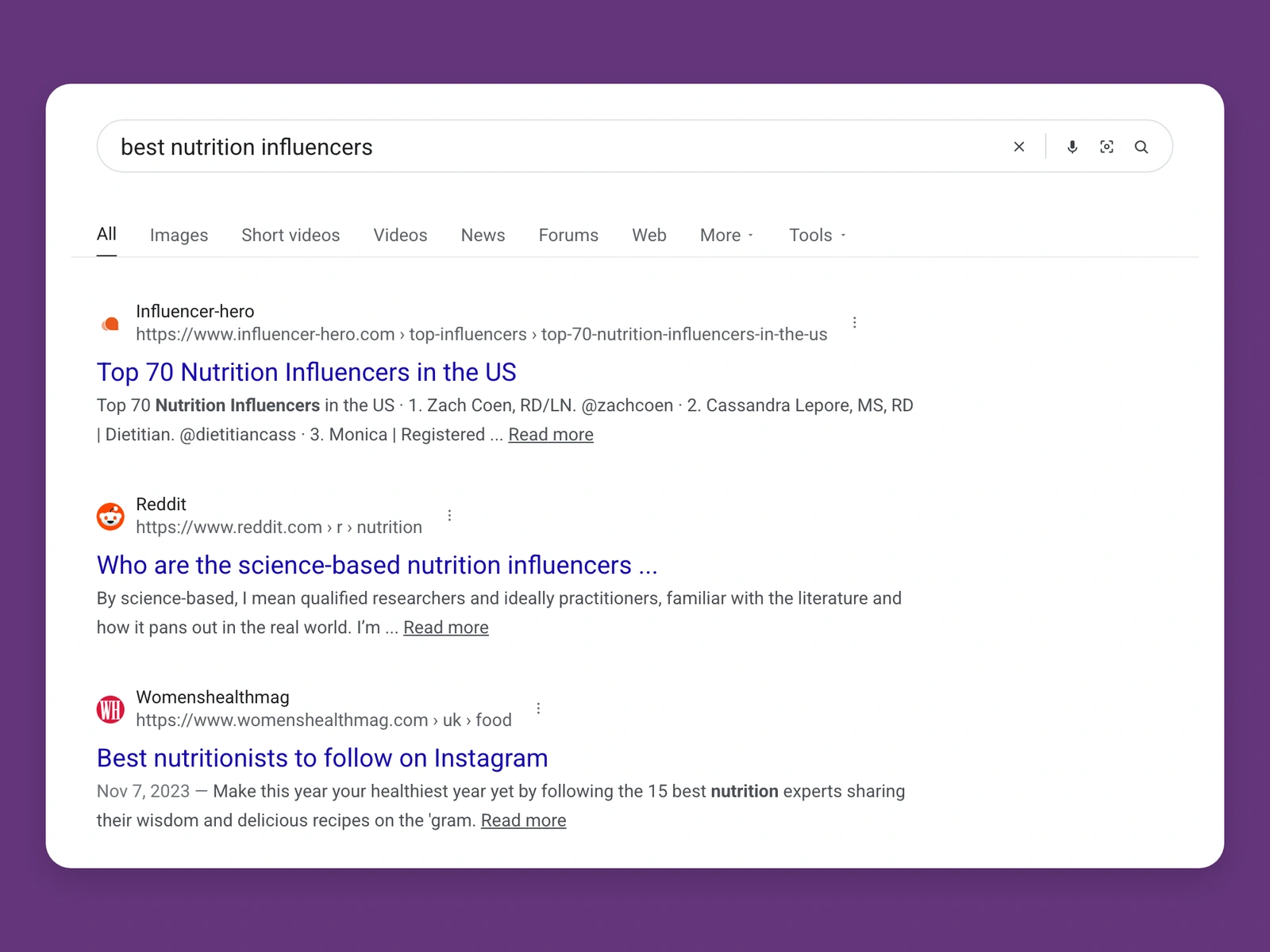Click the Influencer-hero site favicon
Image resolution: width=1270 pixels, height=952 pixels.
coord(110,324)
